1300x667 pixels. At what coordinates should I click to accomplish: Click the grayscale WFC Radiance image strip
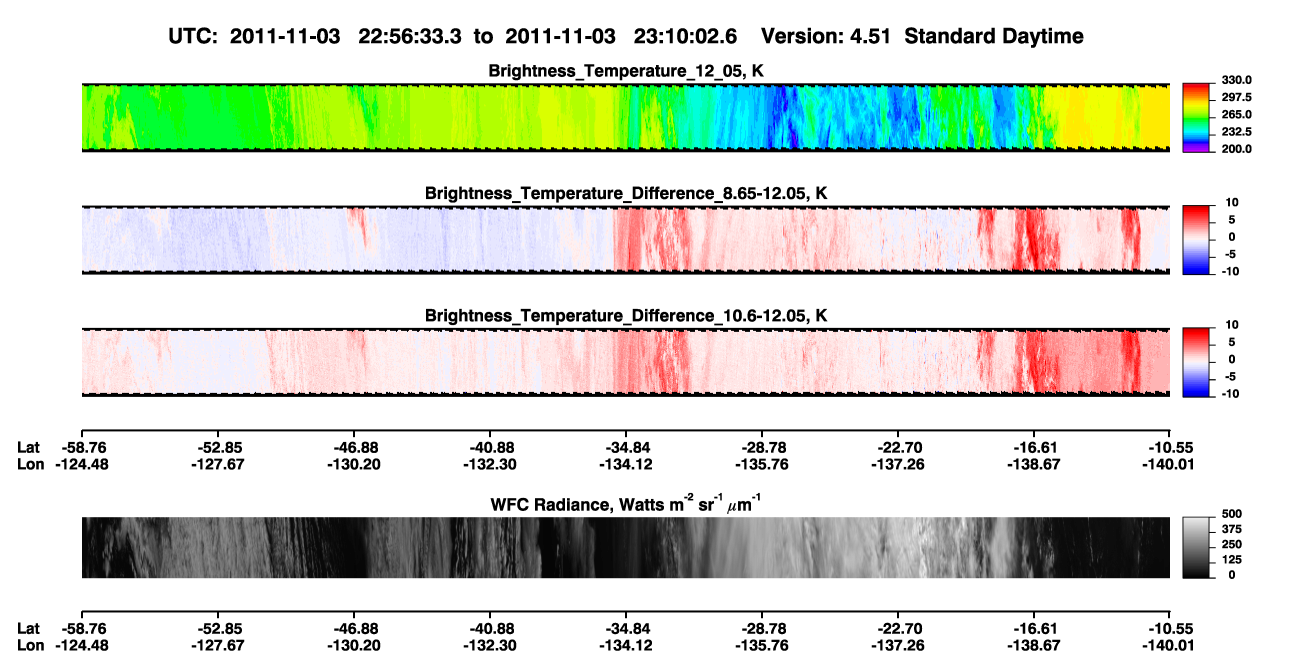click(x=625, y=547)
